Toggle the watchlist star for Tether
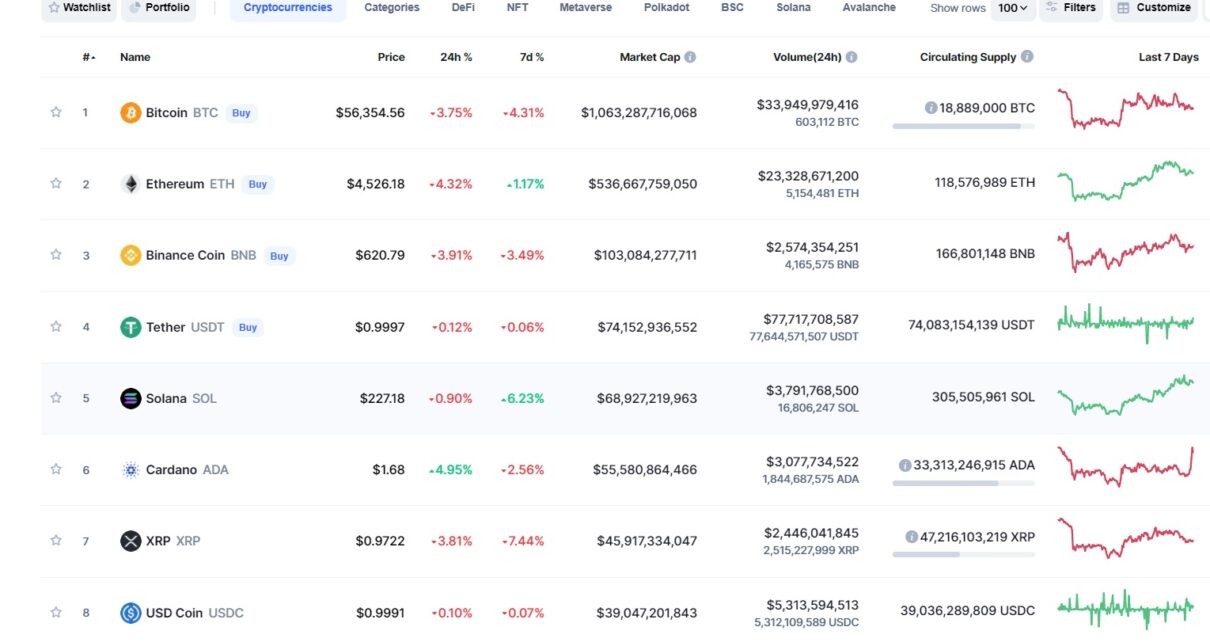This screenshot has height=642, width=1210. 56,327
